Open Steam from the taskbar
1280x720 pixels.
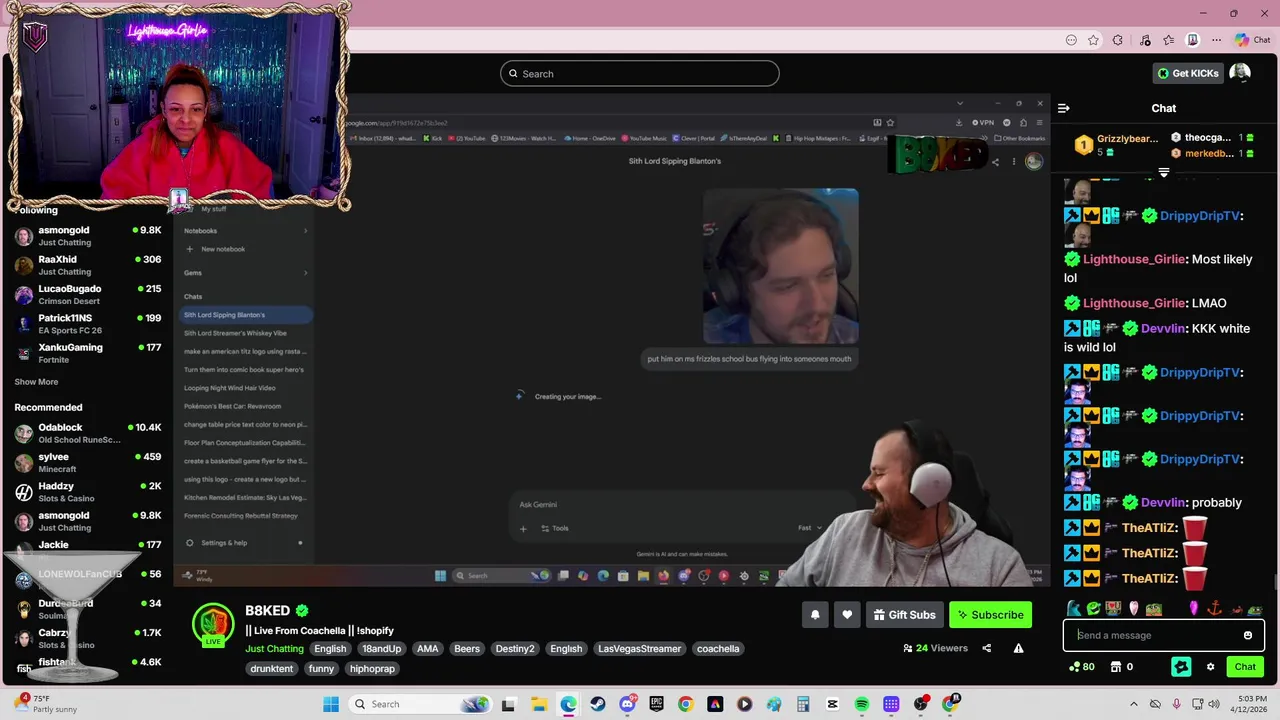tap(597, 704)
